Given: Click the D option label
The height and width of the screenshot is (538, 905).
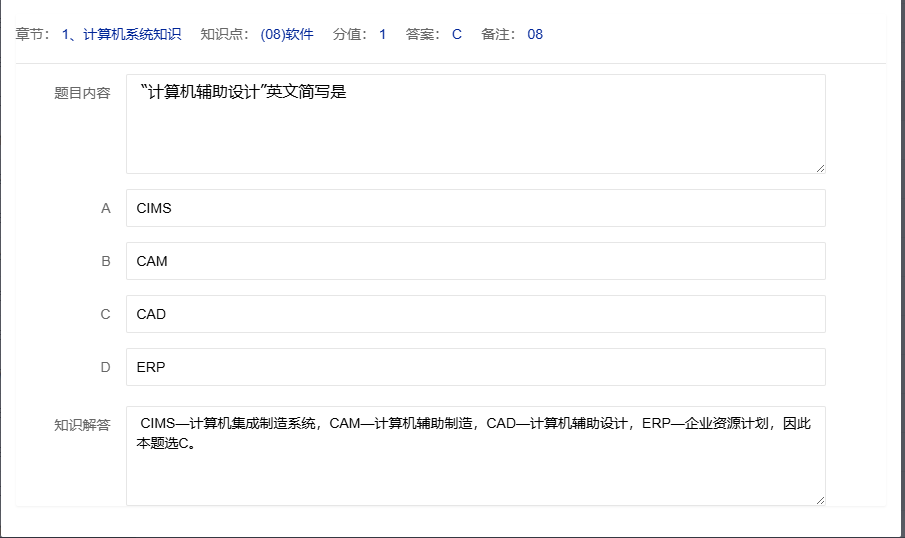Looking at the screenshot, I should click(x=106, y=367).
